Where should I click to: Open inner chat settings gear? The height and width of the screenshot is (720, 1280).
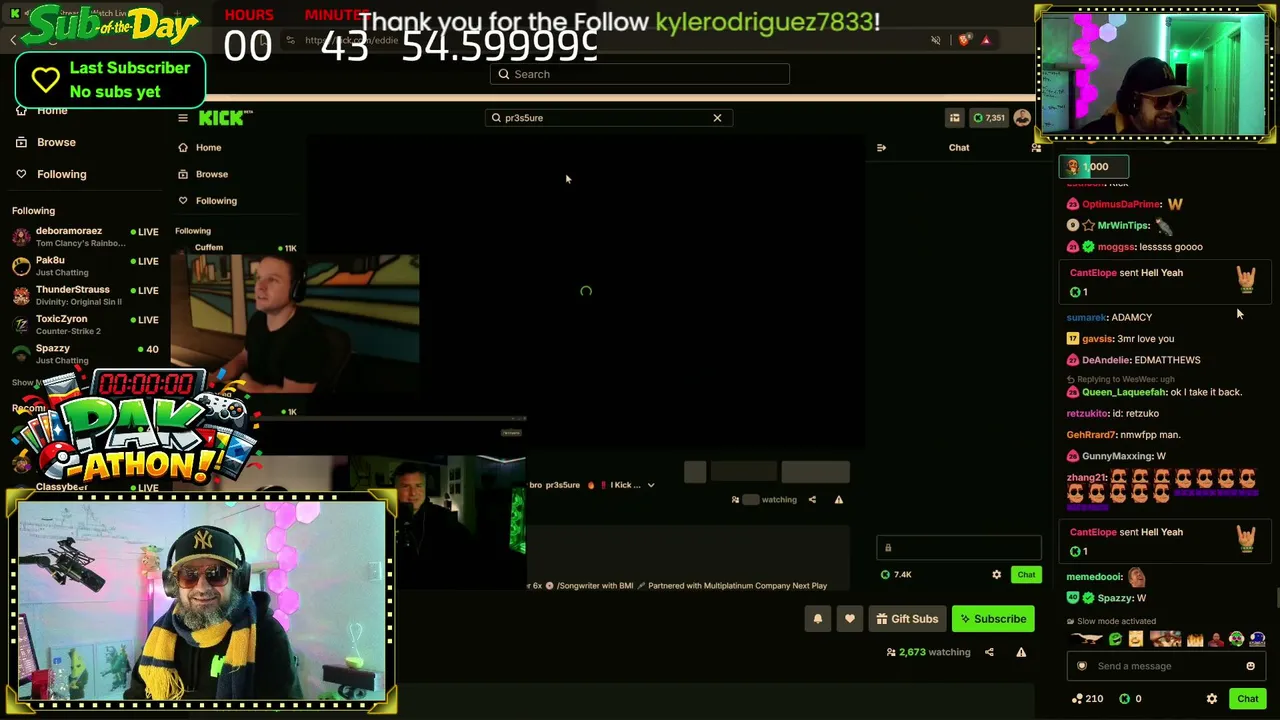point(996,575)
